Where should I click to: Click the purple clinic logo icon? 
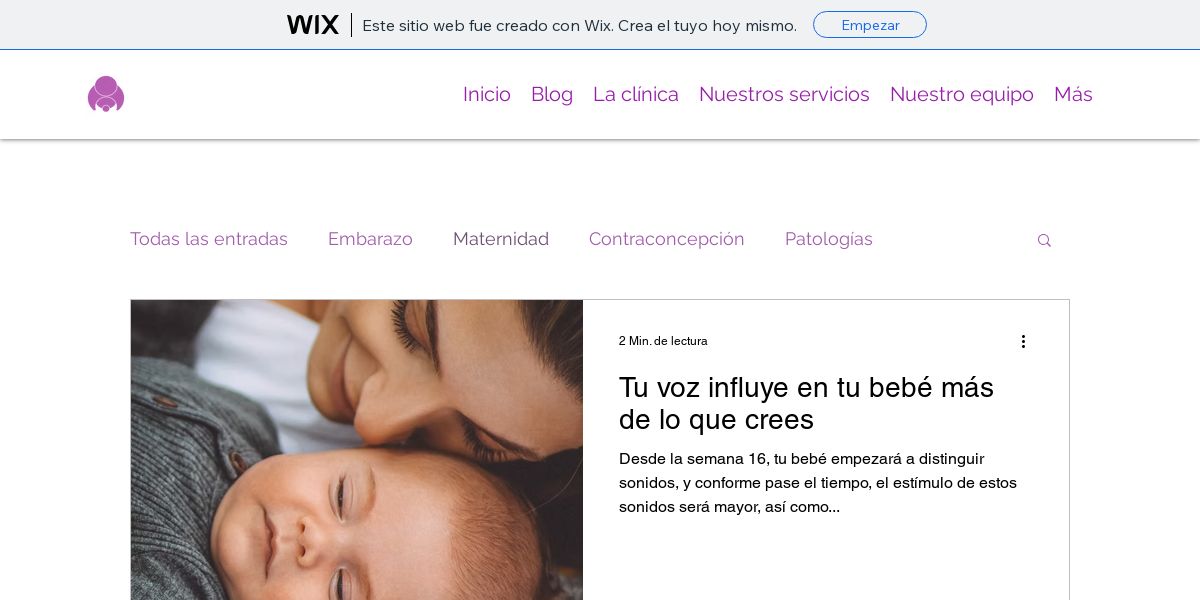coord(106,94)
